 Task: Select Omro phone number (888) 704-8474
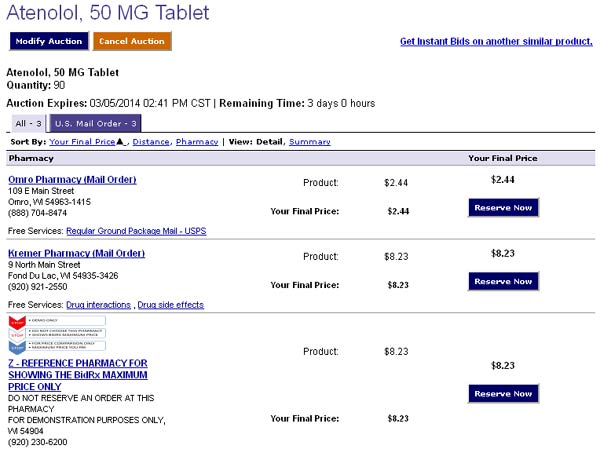(38, 213)
